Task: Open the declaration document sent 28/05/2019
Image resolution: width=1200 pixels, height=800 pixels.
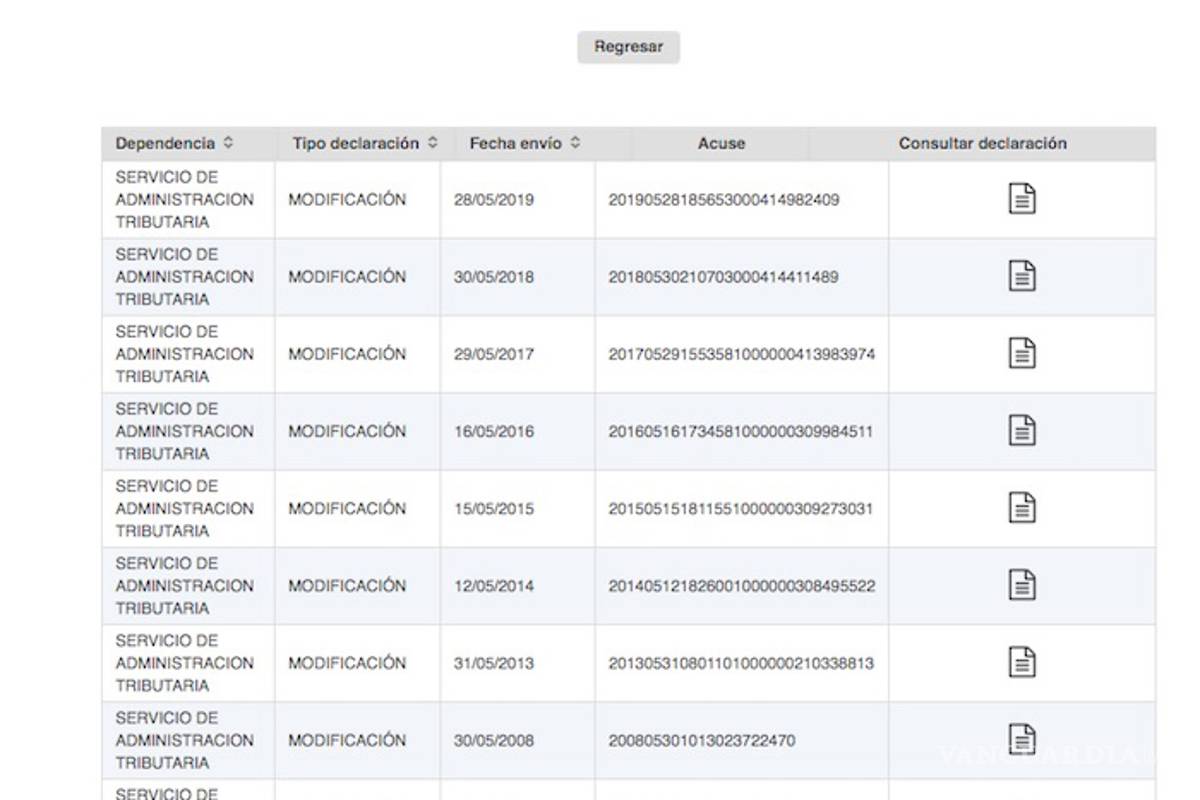Action: coord(1021,199)
